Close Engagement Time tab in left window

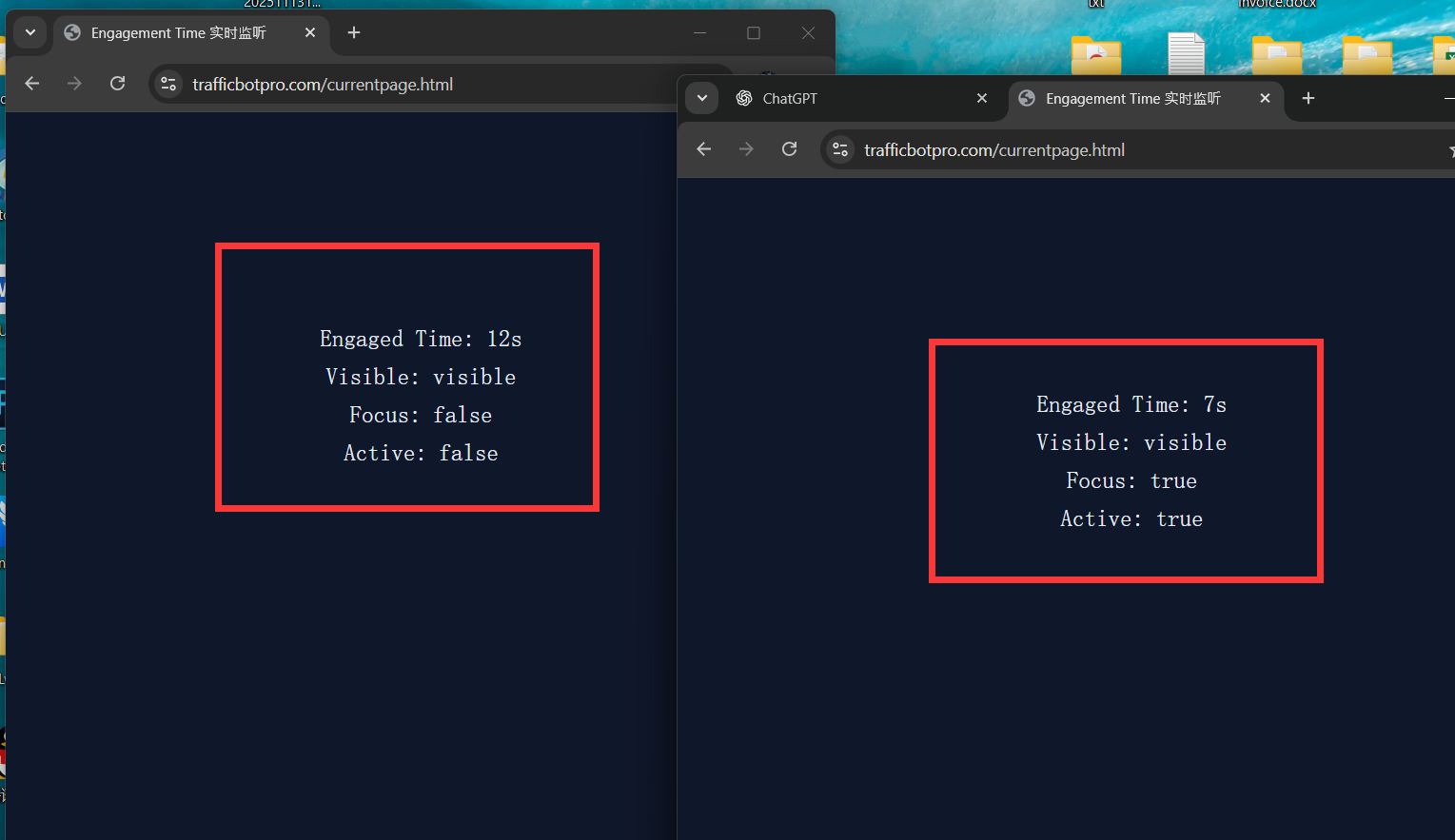310,32
